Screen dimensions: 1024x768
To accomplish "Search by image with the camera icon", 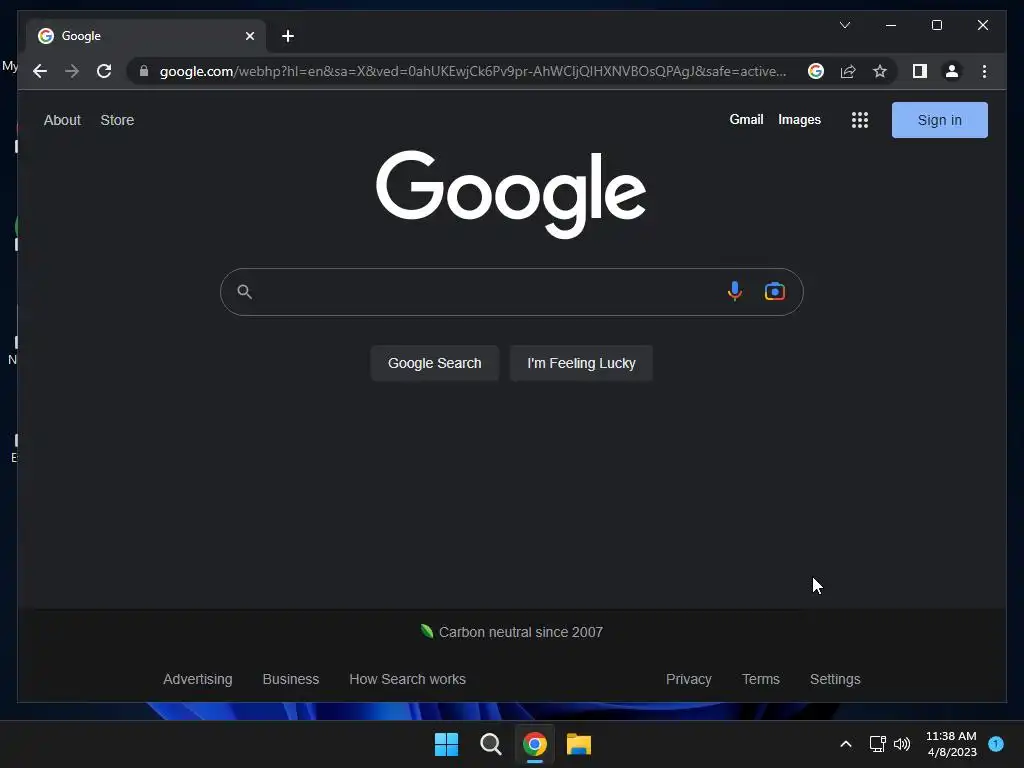I will 775,291.
